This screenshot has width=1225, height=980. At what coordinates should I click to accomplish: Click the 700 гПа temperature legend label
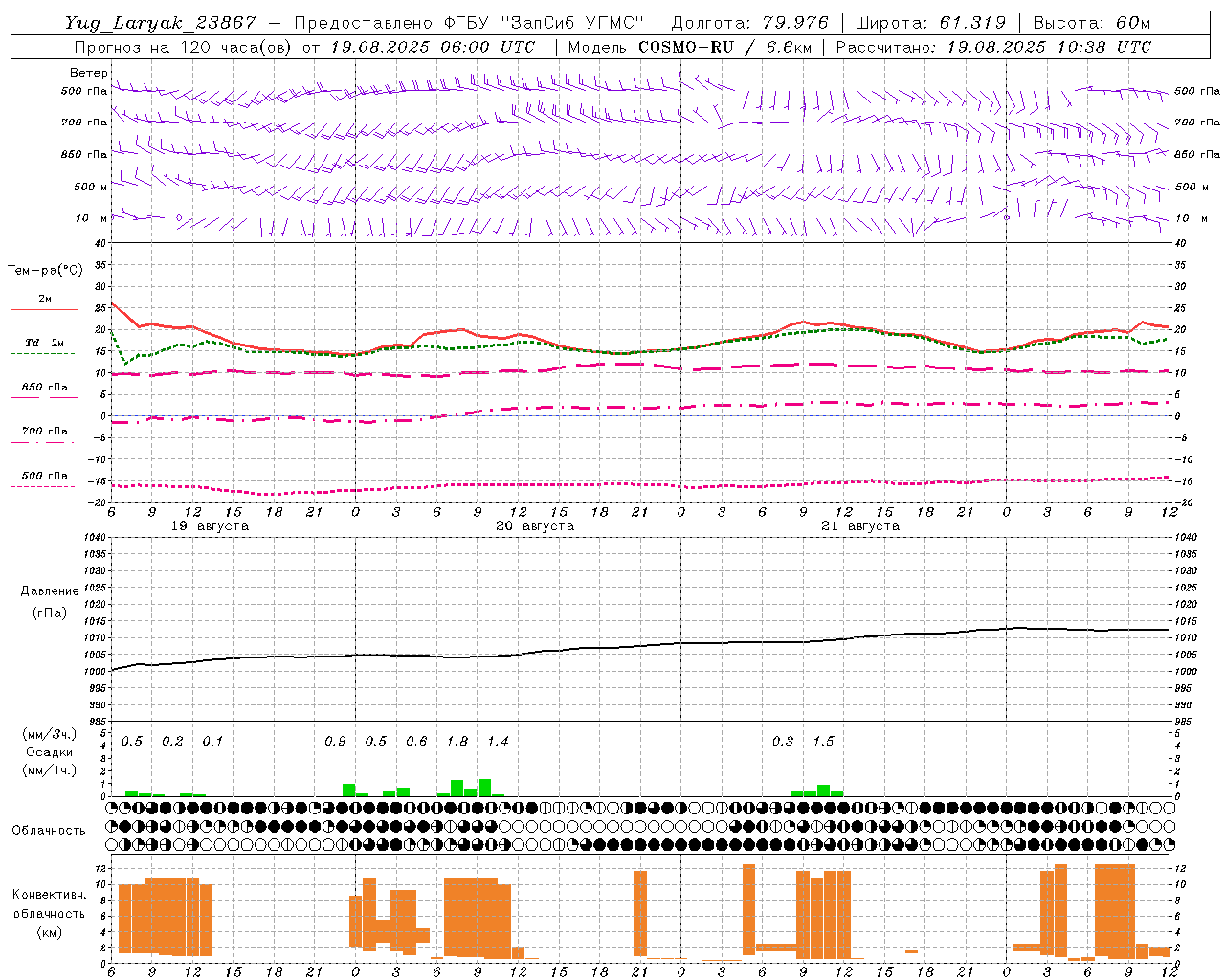coord(45,431)
